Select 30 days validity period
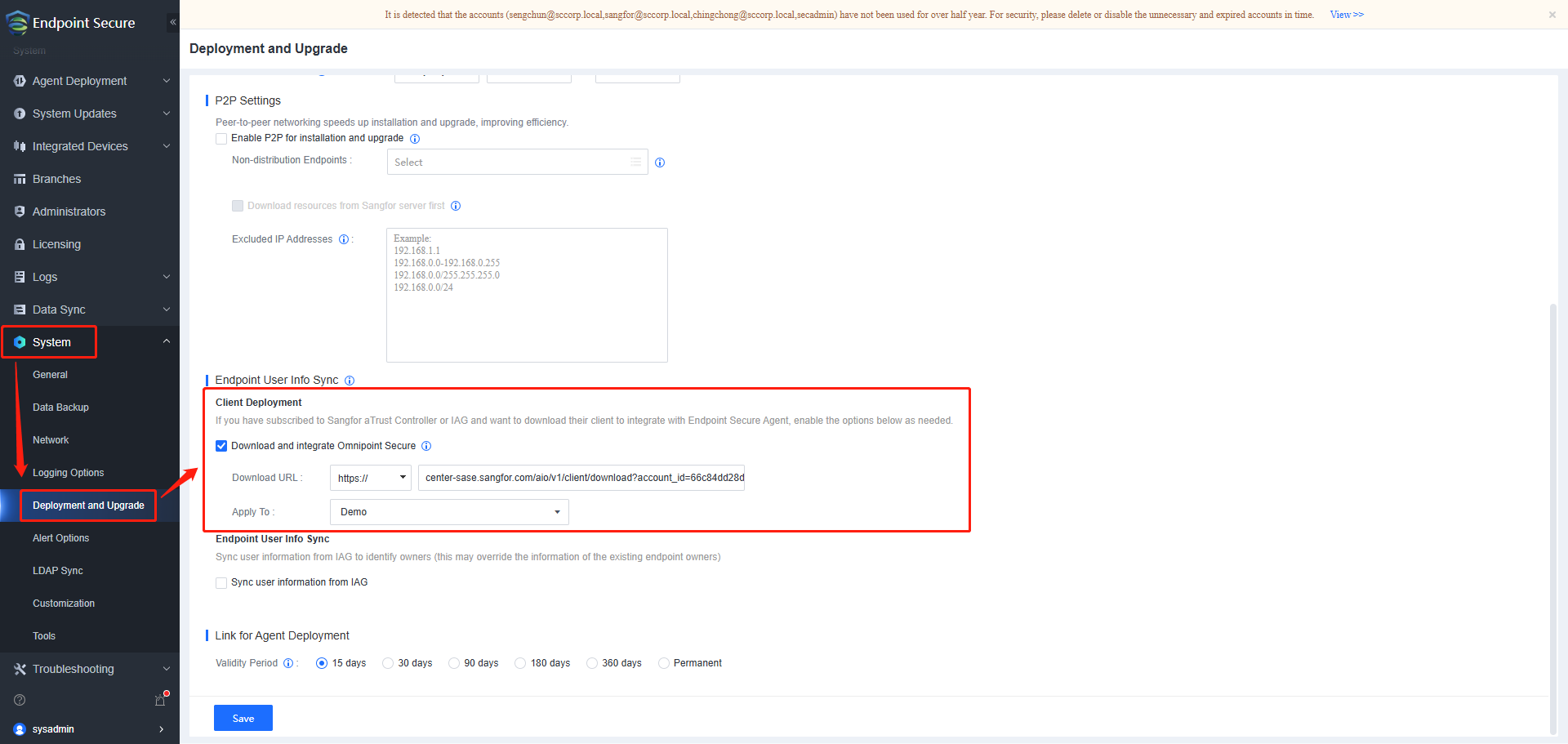1568x744 pixels. click(388, 663)
